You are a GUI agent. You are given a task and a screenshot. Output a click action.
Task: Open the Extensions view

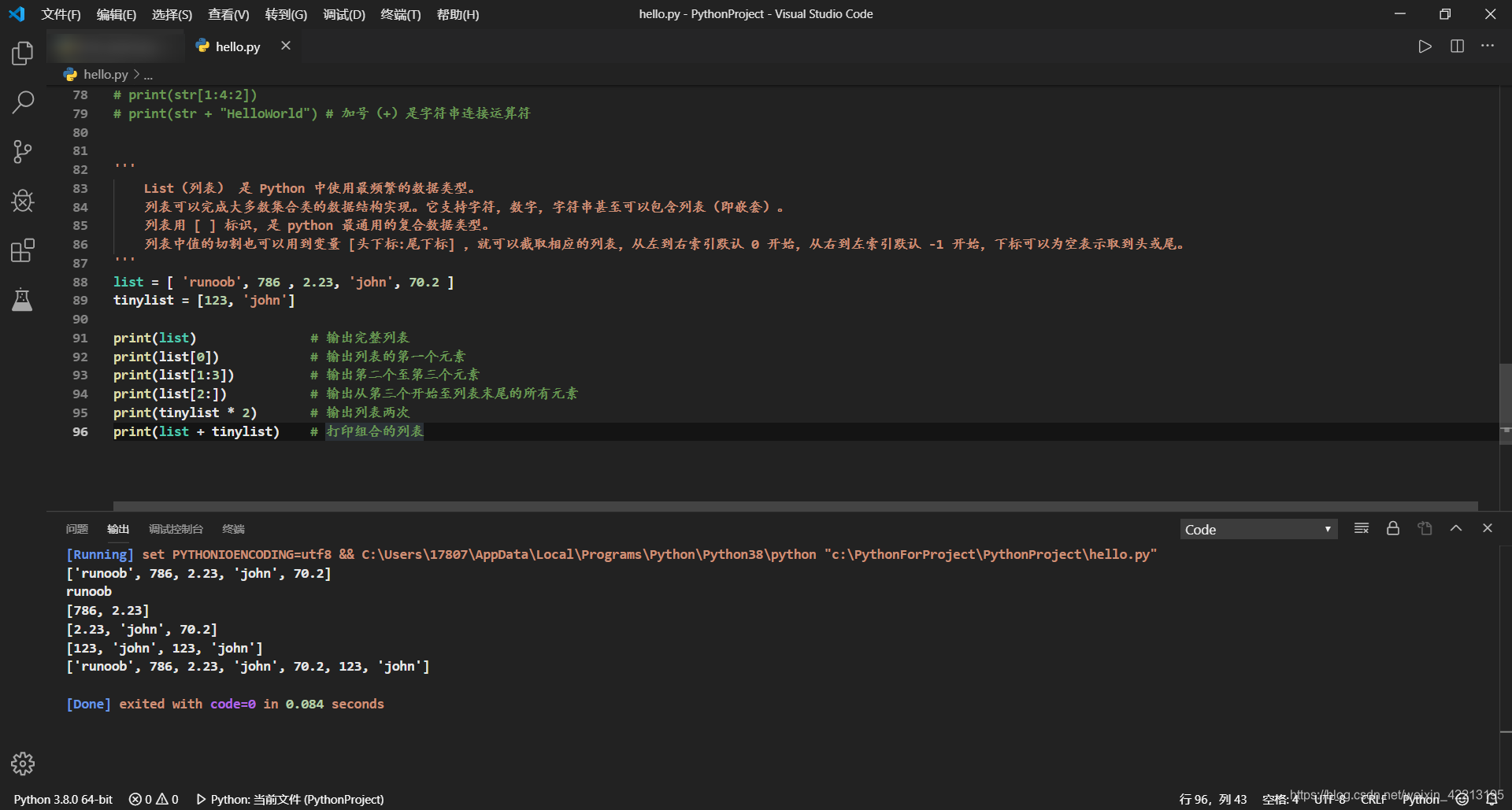tap(23, 250)
